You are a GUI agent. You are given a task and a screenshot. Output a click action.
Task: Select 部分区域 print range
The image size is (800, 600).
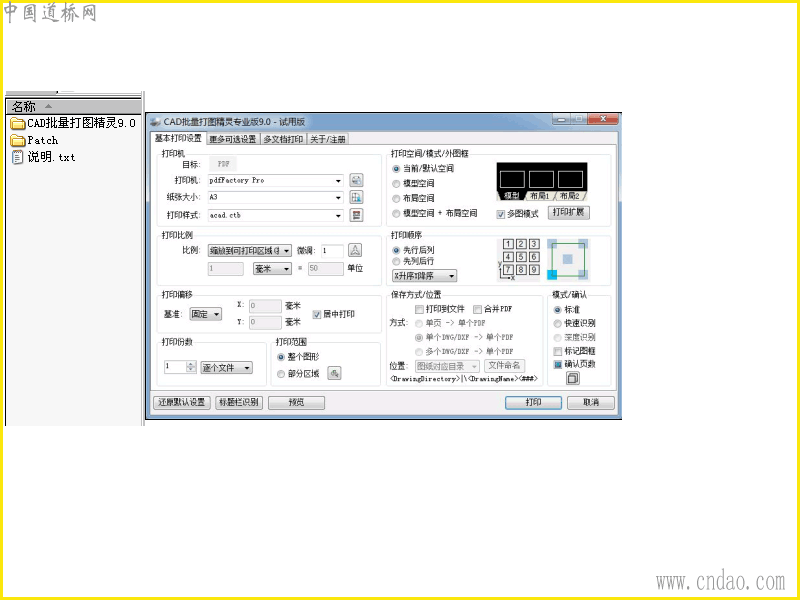(x=281, y=374)
